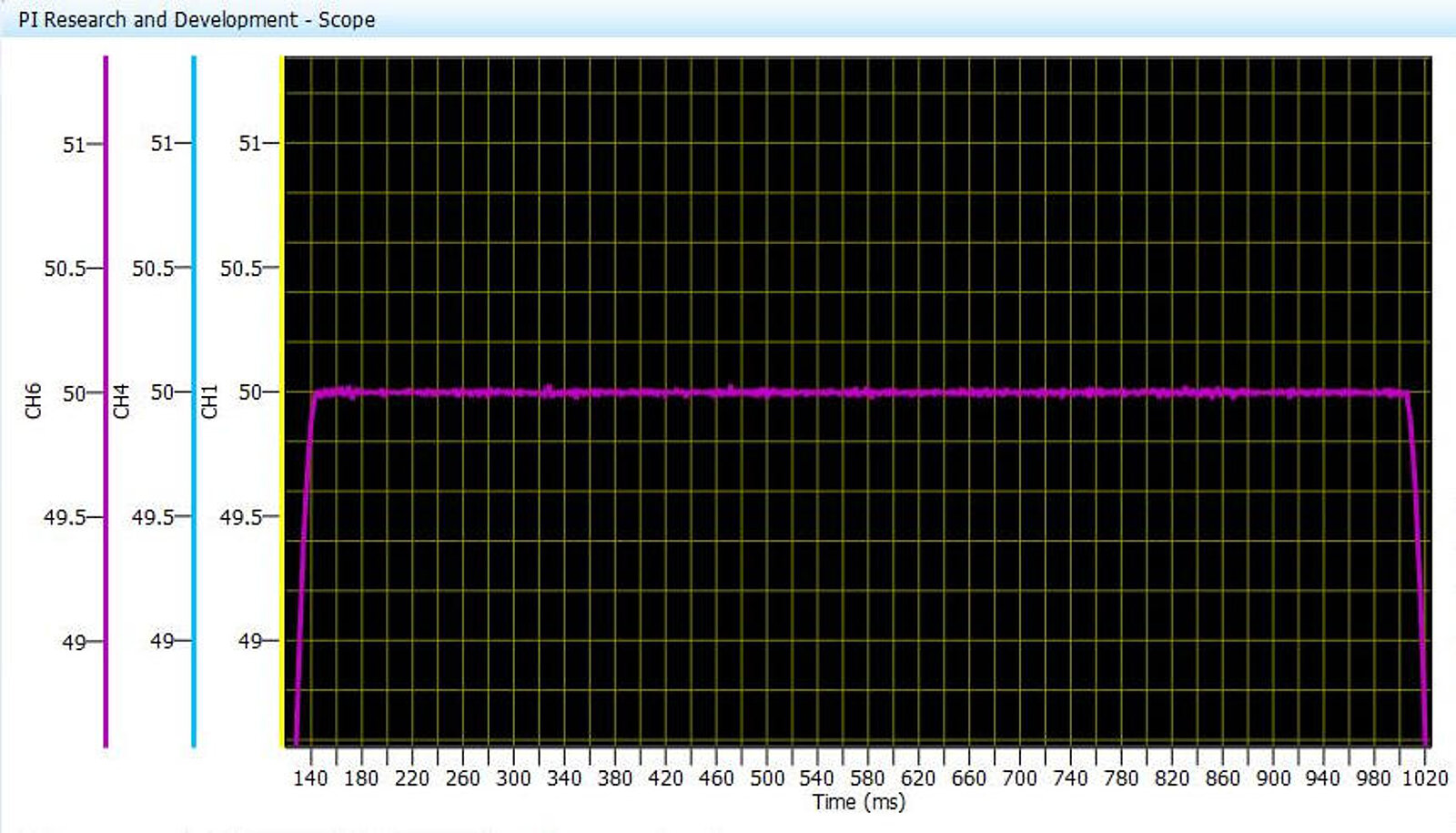The height and width of the screenshot is (833, 1456).
Task: Click the 50.5 tick on the CH6 axis
Action: (x=65, y=269)
